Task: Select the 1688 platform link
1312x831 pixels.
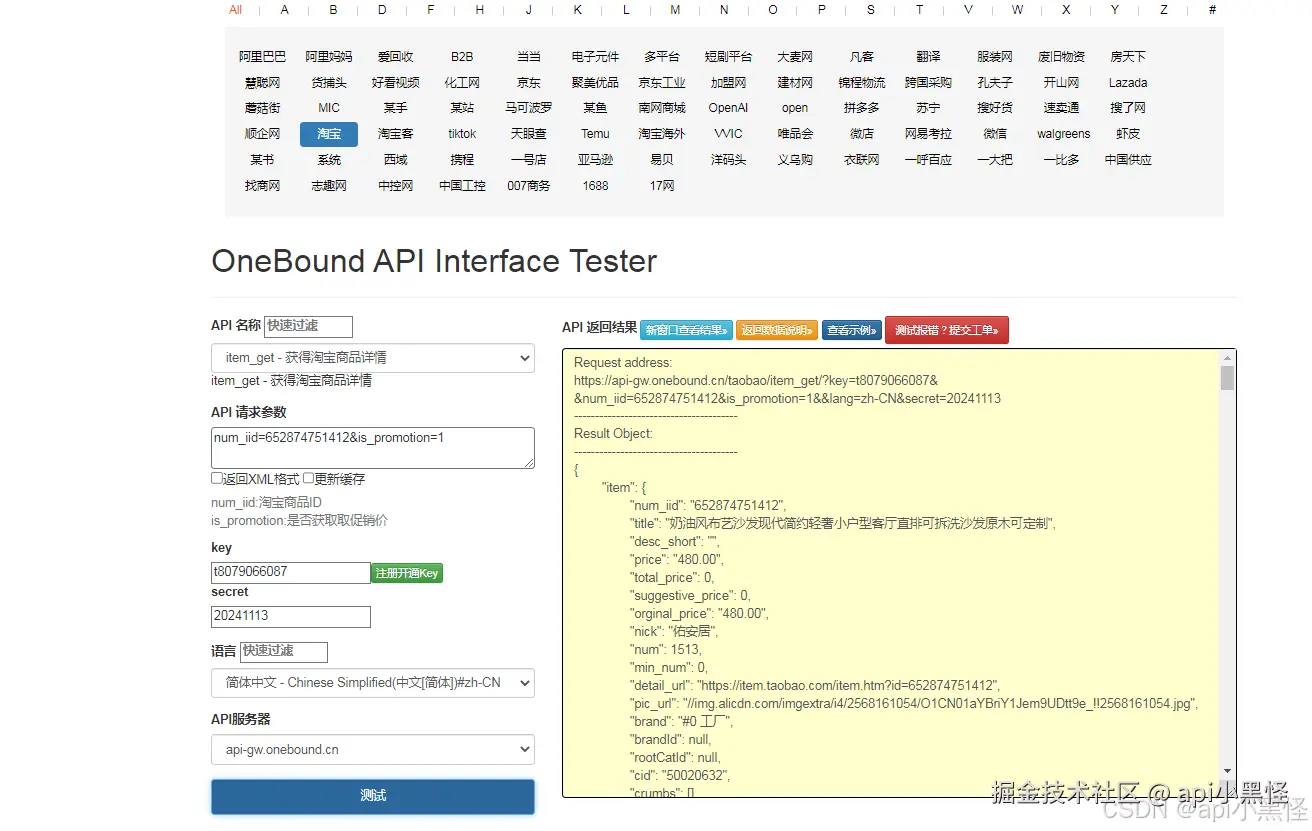Action: click(595, 186)
